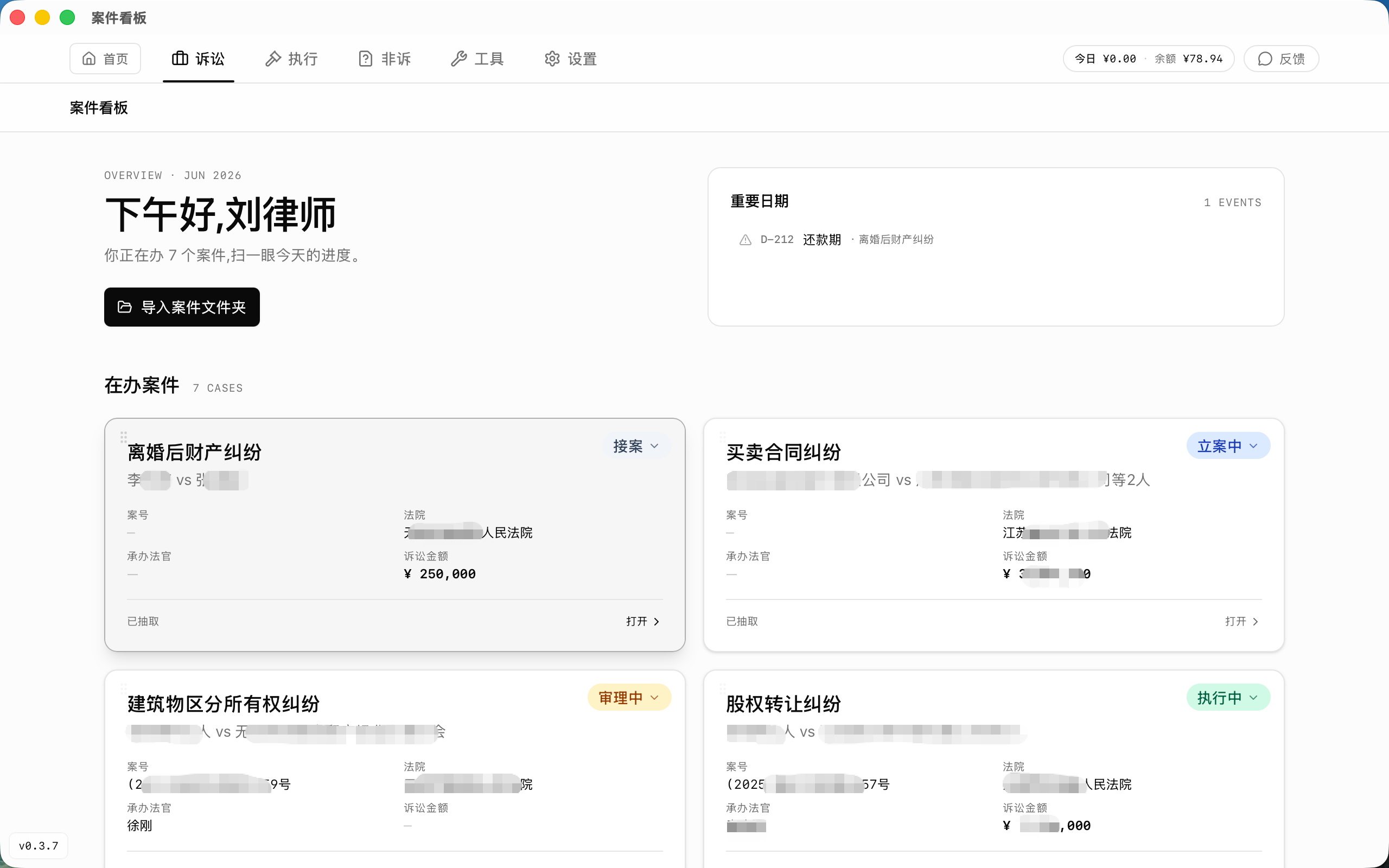
Task: Open the 离婚后财产纠纷 case via 打开
Action: click(643, 621)
